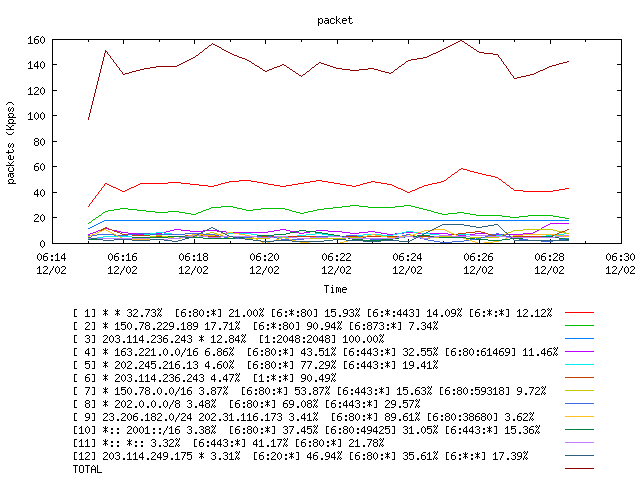The image size is (640, 480).
Task: Click yellow-olive line swatch for entry 7
Action: [x=579, y=391]
